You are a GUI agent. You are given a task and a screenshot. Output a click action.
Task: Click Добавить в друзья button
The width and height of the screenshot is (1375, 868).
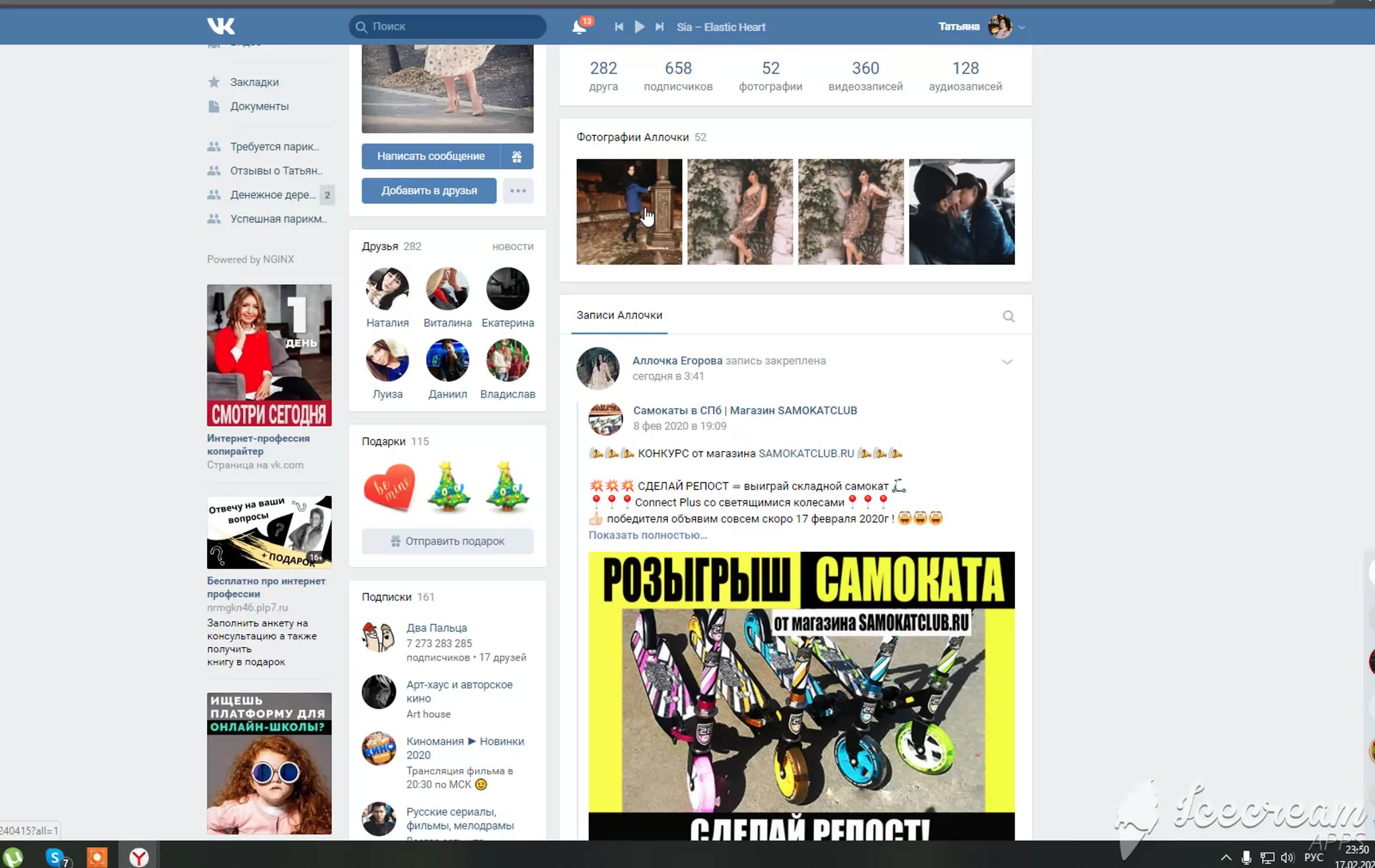point(429,190)
